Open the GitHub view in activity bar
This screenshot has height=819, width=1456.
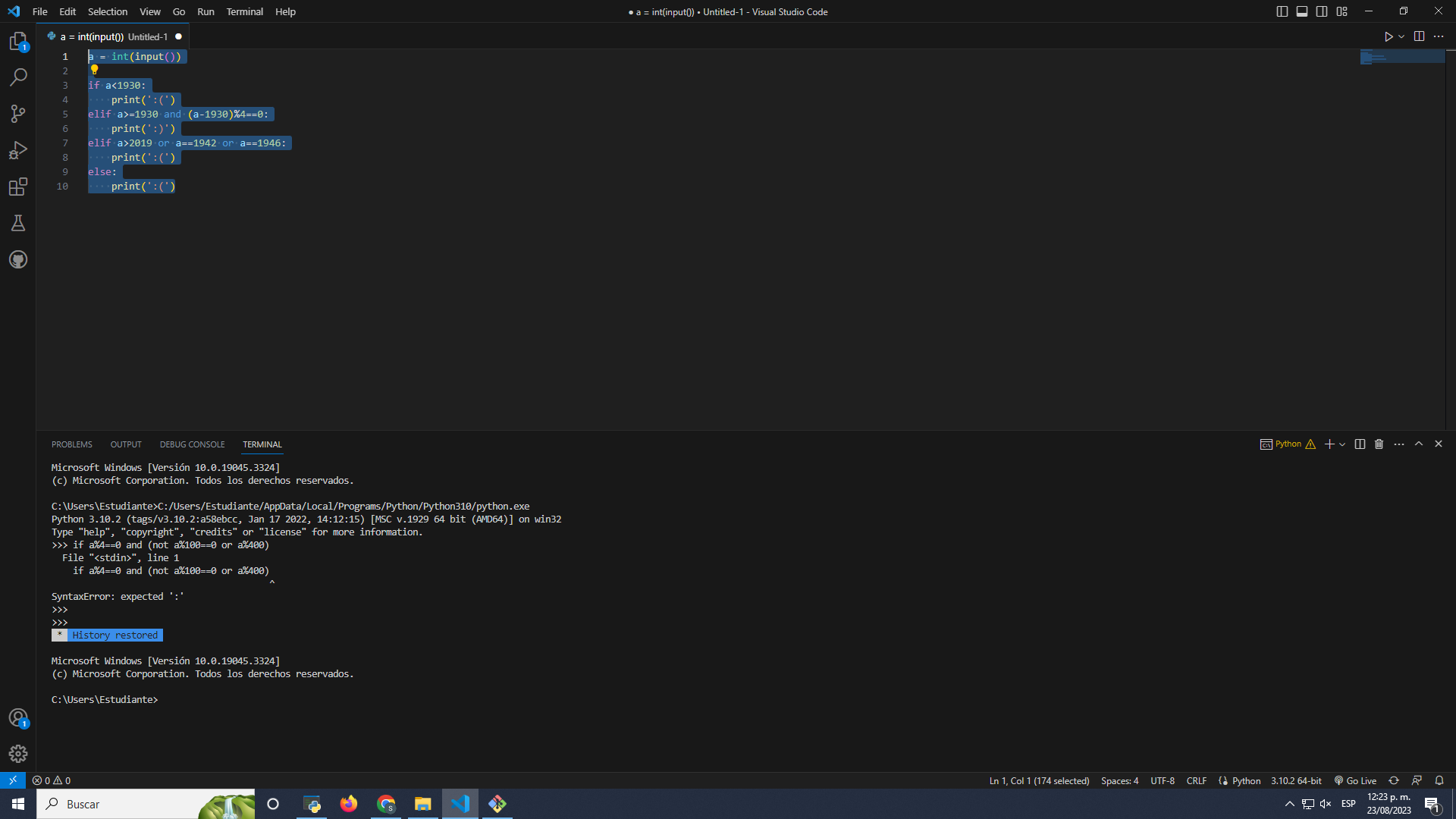click(x=18, y=259)
